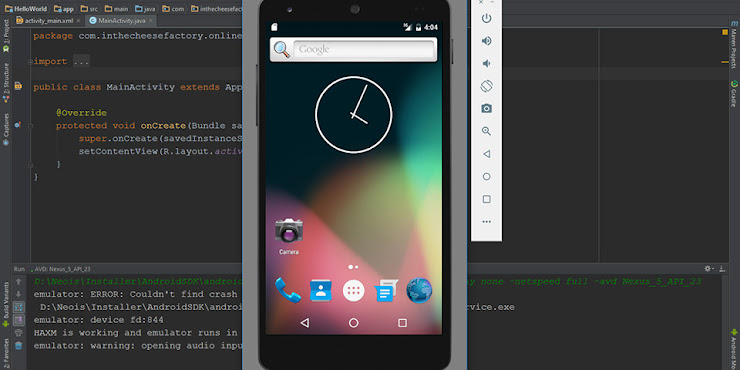Viewport: 740px width, 370px height.
Task: Click the Google search magnifier icon
Action: [x=282, y=49]
